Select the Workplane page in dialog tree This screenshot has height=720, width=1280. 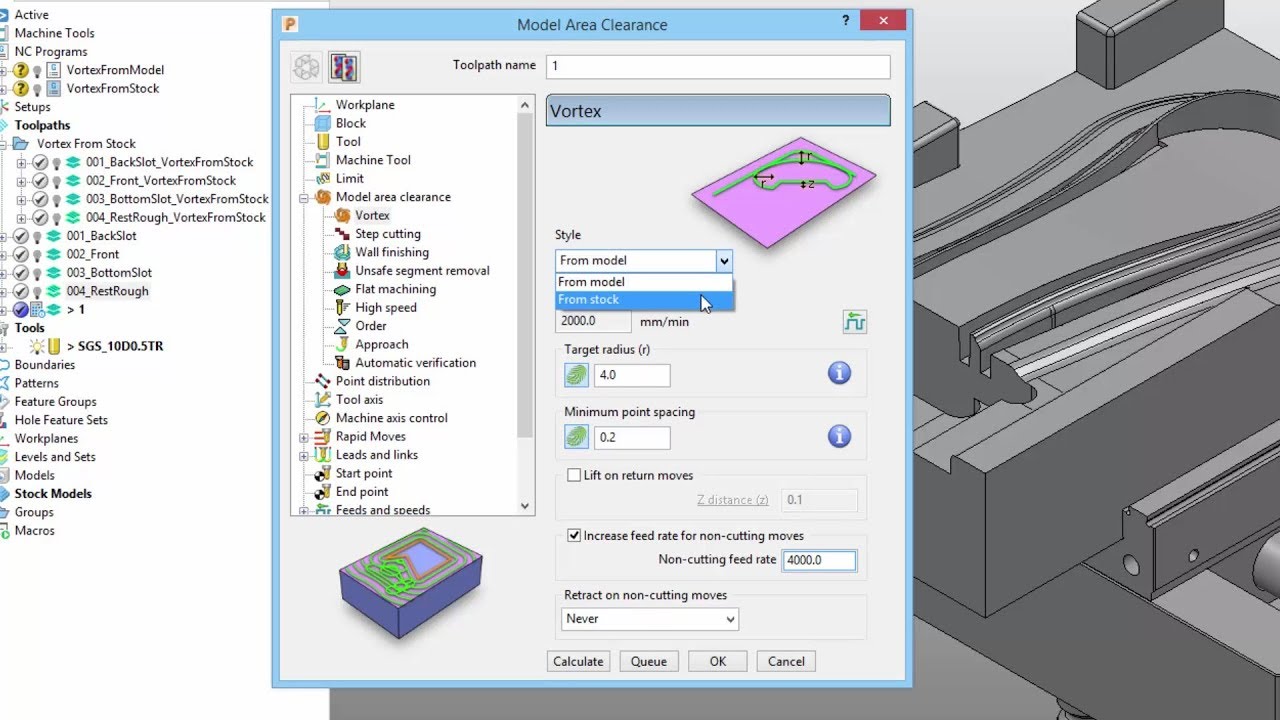click(x=365, y=105)
